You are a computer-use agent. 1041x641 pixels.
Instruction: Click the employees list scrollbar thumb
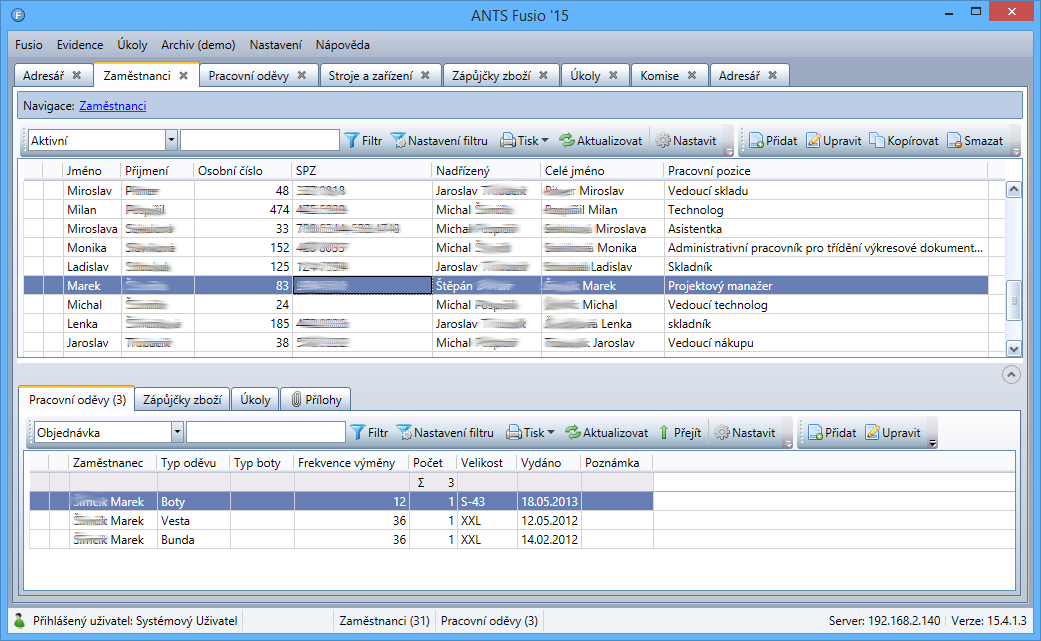[x=1014, y=301]
